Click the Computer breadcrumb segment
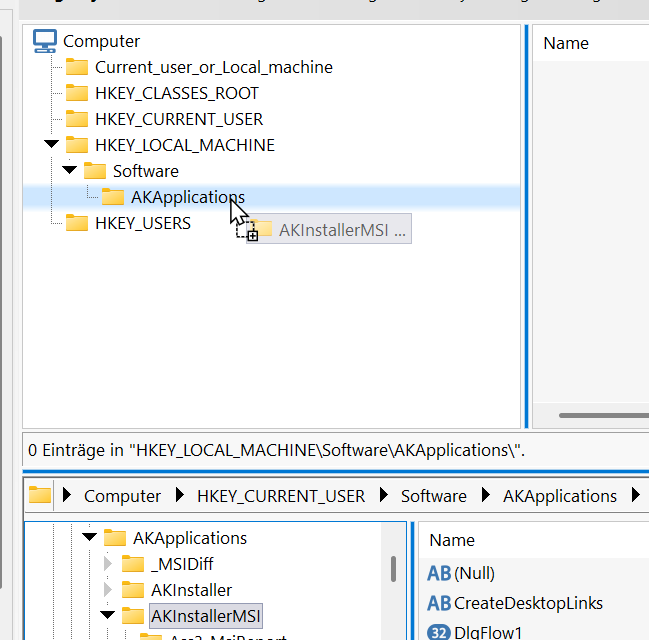The width and height of the screenshot is (649, 640). (122, 496)
